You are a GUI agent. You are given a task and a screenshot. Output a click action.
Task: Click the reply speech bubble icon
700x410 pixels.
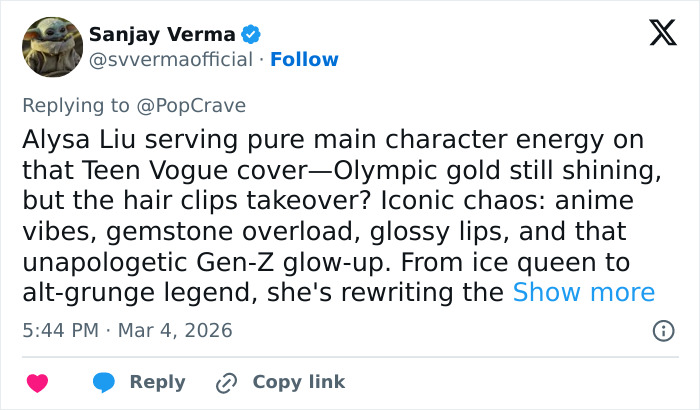104,382
